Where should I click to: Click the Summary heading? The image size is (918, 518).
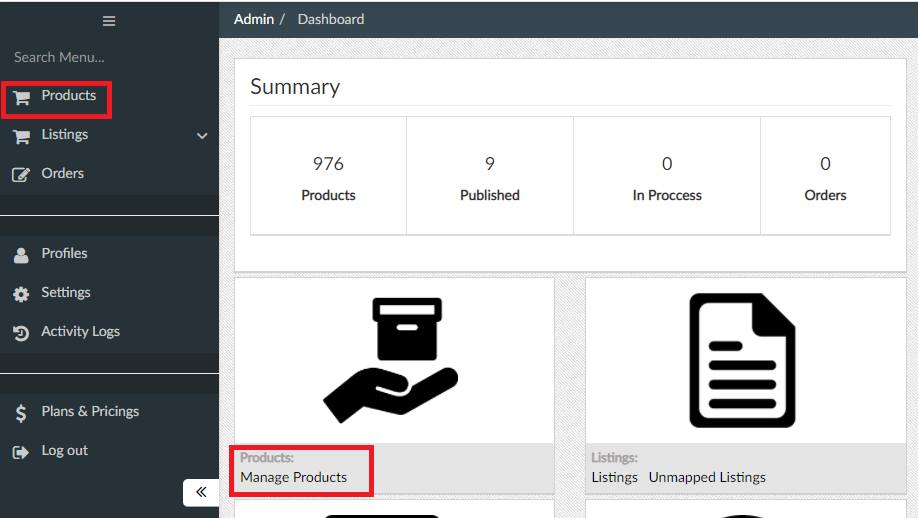click(295, 87)
